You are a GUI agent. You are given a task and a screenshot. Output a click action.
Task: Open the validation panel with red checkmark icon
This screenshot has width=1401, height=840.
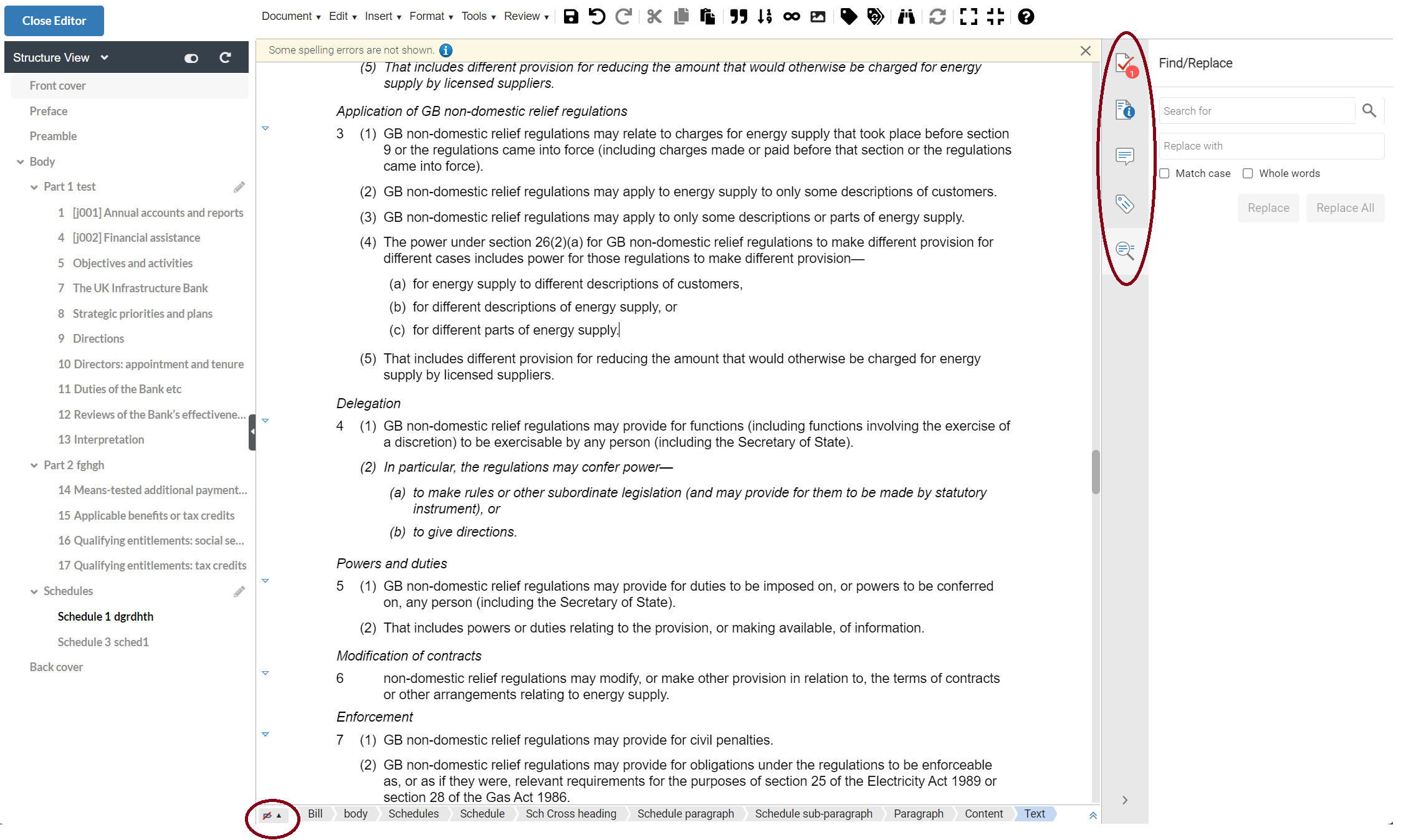point(1126,64)
